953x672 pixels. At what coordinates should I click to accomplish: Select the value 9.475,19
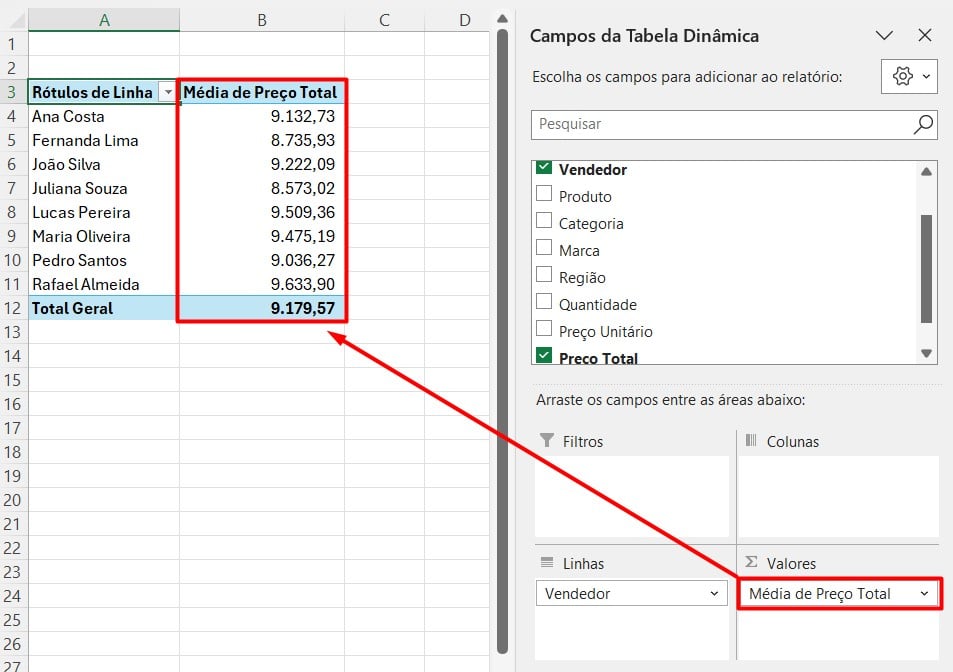[262, 236]
